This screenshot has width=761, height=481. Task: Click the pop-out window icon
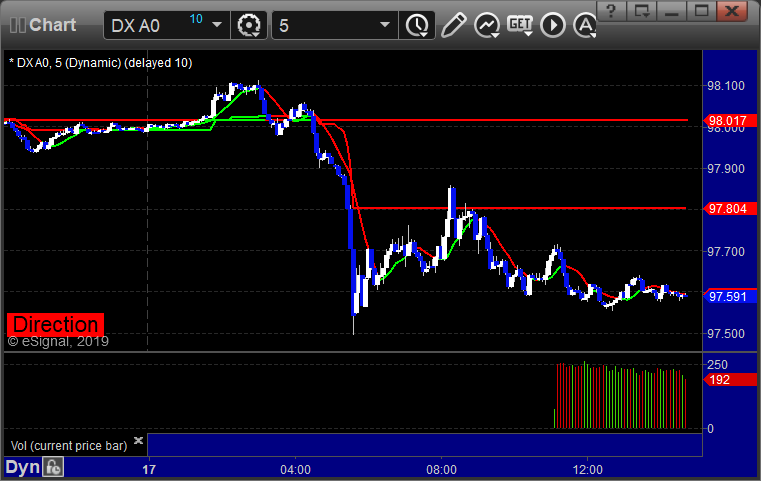(x=642, y=11)
